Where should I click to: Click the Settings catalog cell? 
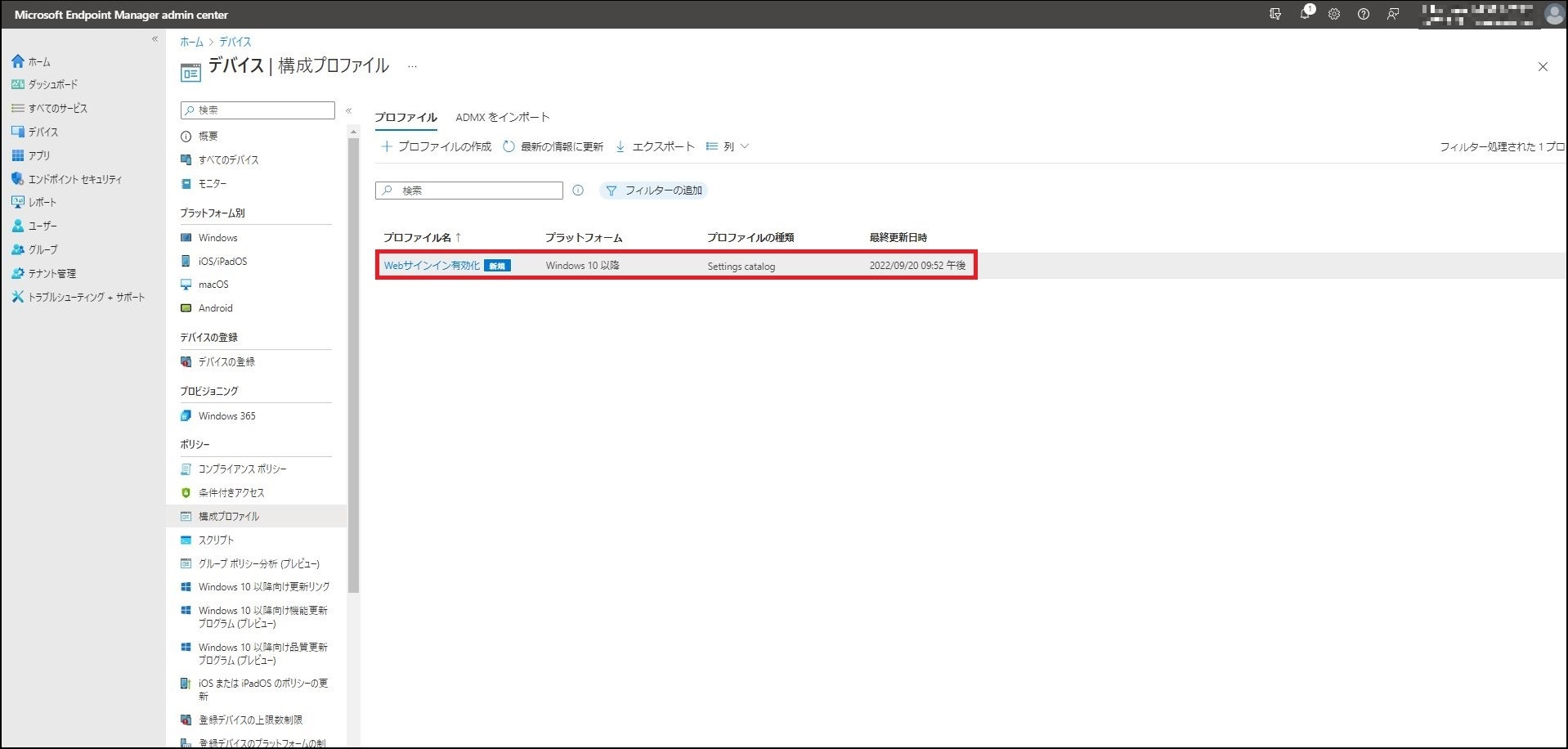point(741,267)
